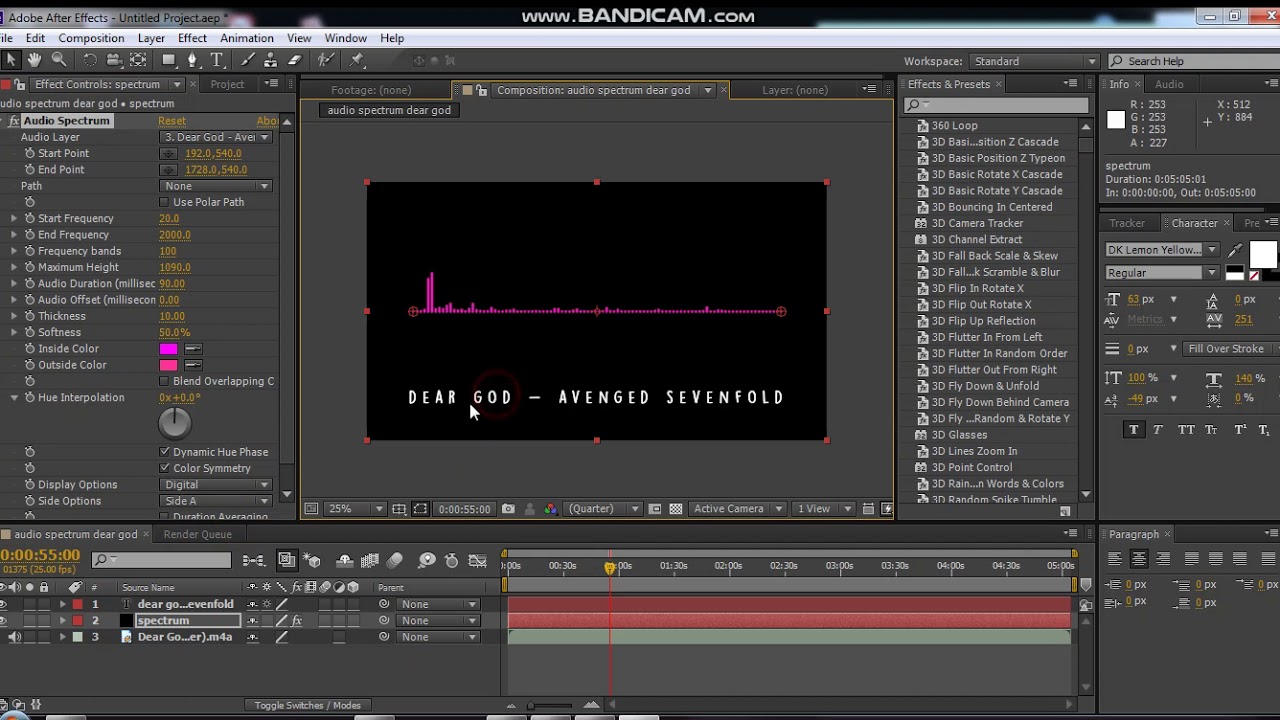Select the Rectangle shape tool
This screenshot has width=1280, height=720.
click(169, 61)
